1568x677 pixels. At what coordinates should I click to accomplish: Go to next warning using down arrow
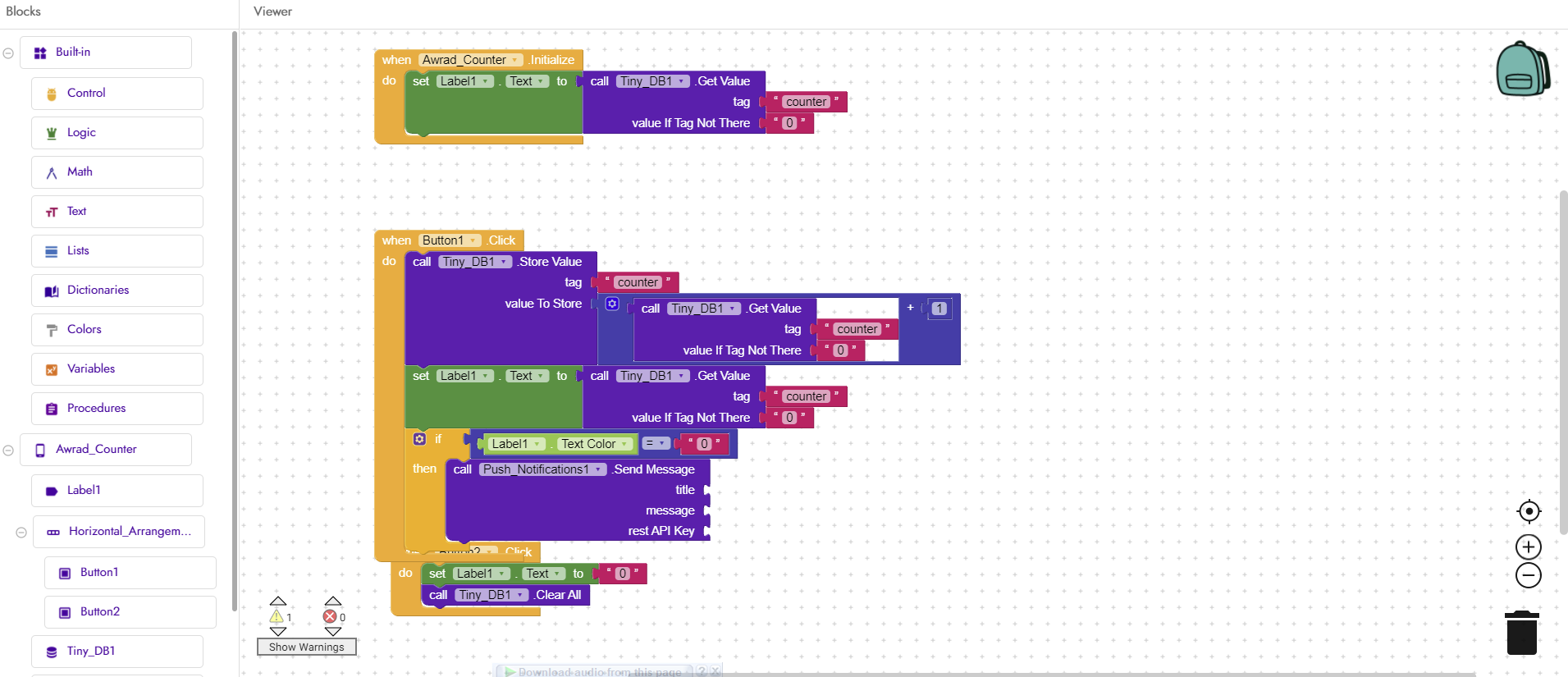tap(278, 631)
